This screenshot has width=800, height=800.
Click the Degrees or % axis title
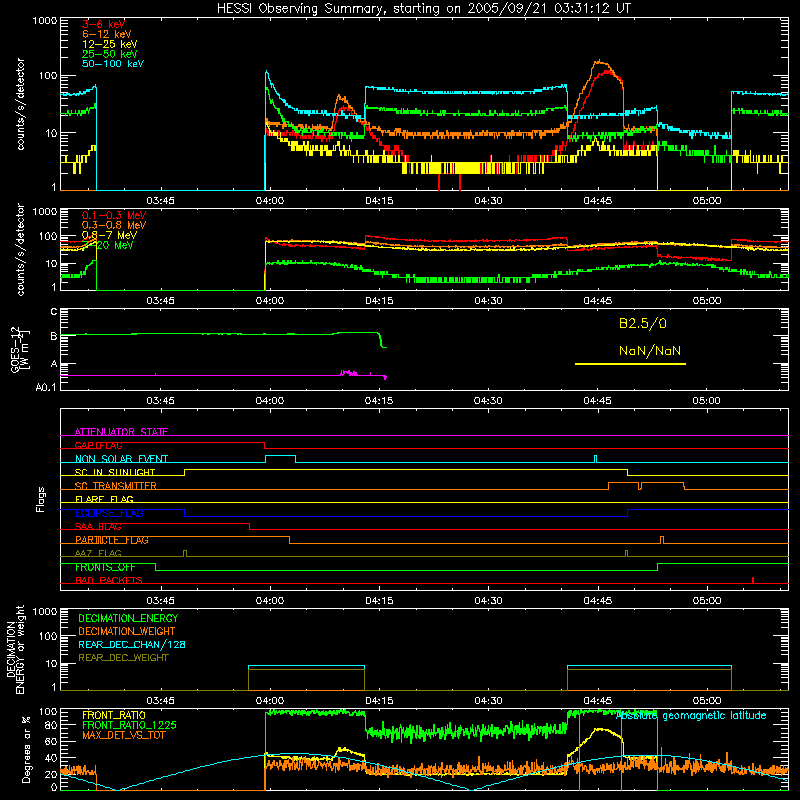coord(26,749)
